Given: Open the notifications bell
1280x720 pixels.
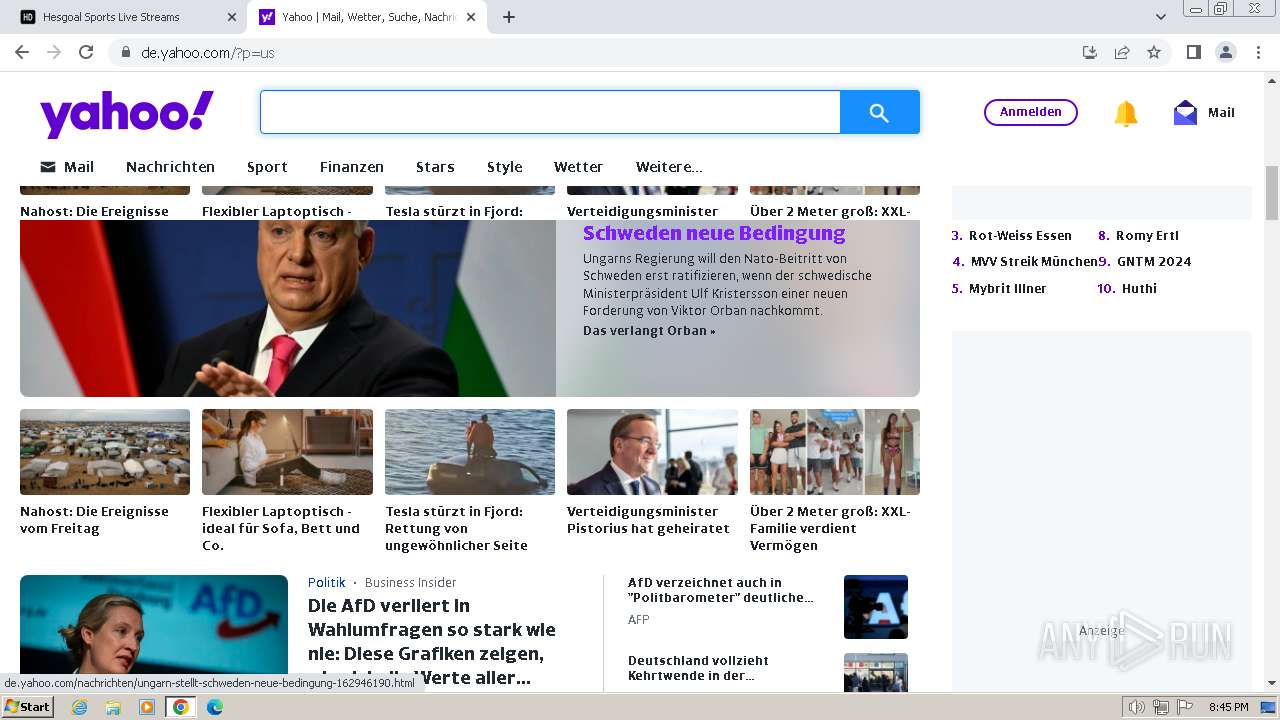Looking at the screenshot, I should click(1126, 113).
